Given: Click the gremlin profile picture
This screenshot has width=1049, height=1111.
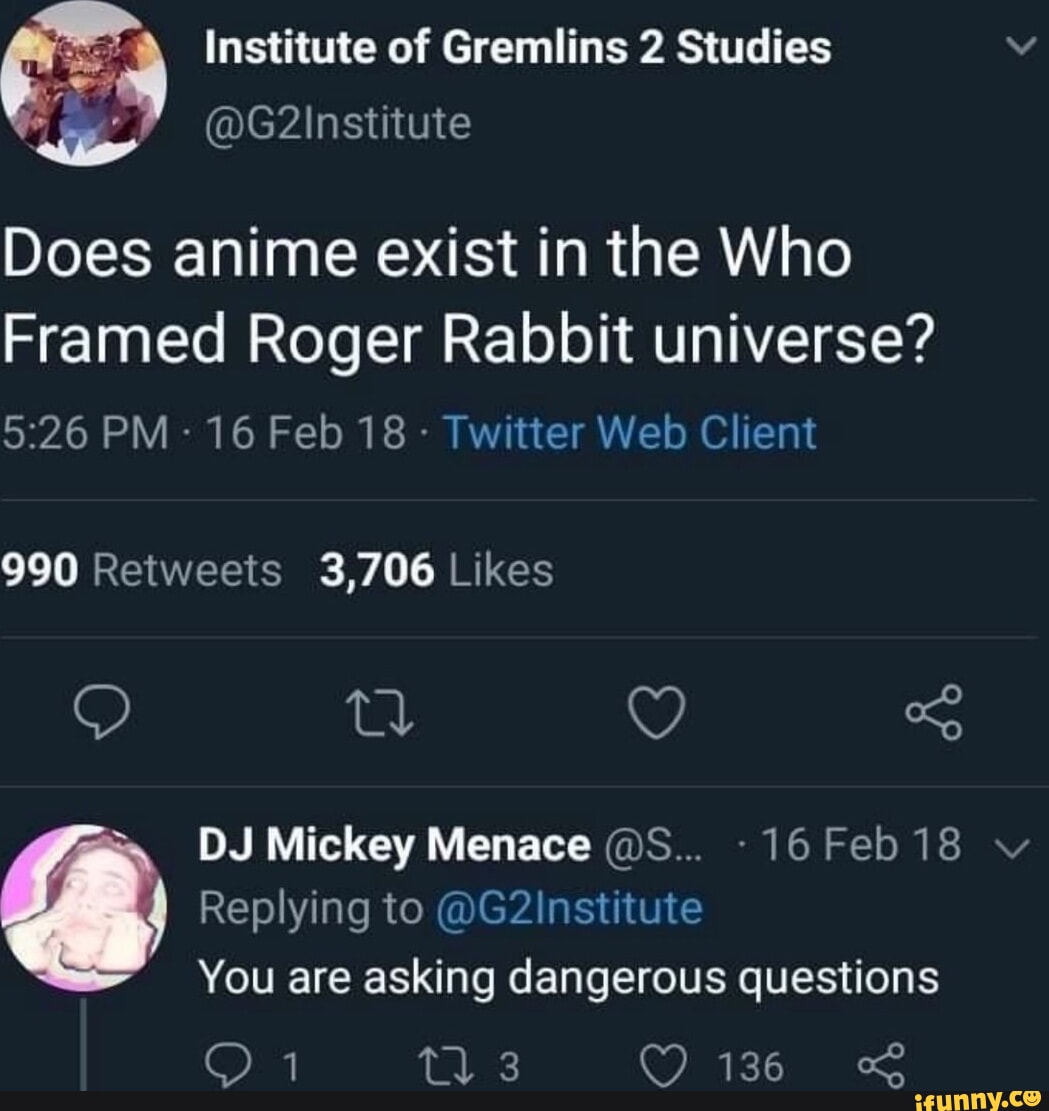Looking at the screenshot, I should pos(84,82).
